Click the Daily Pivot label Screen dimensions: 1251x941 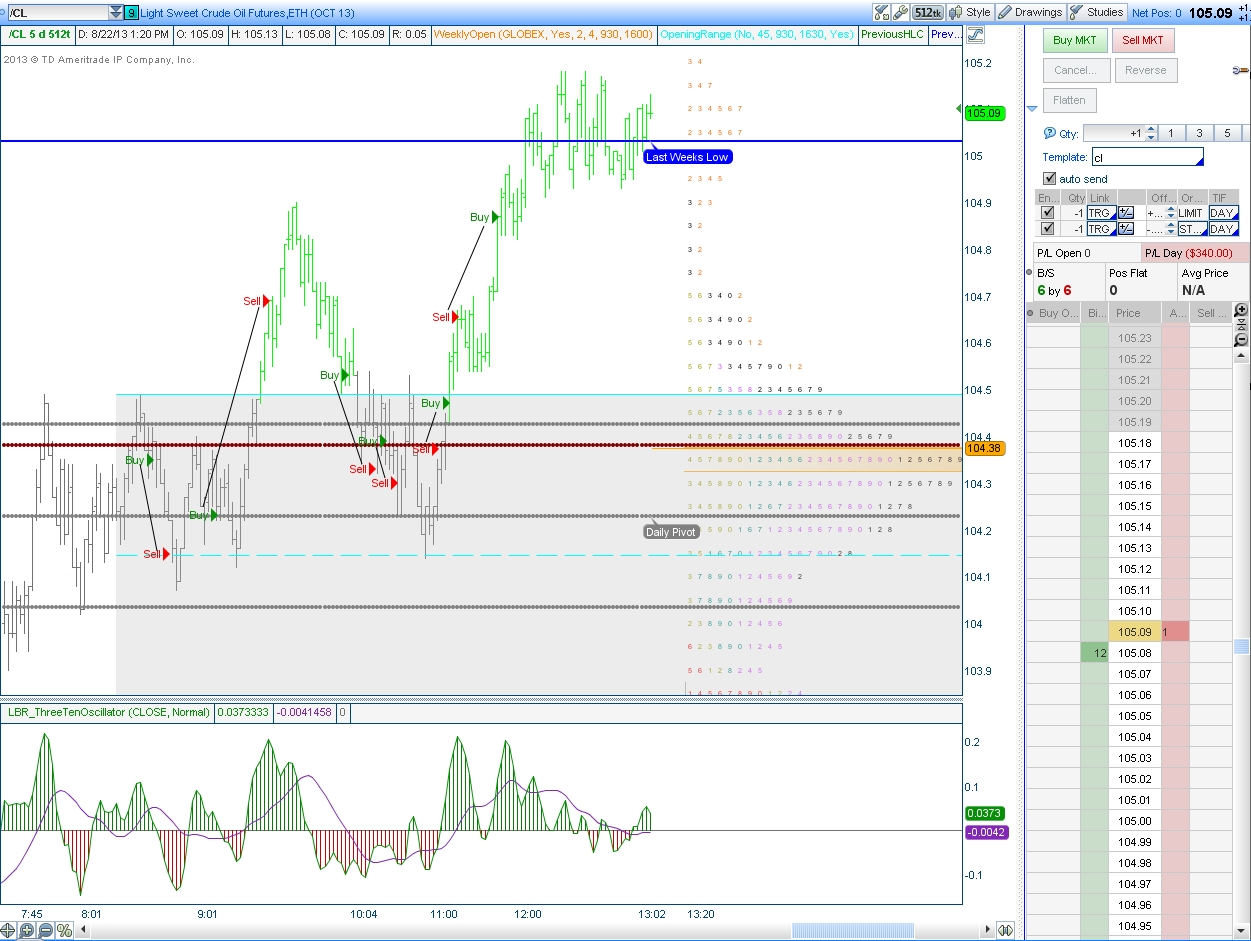(671, 532)
